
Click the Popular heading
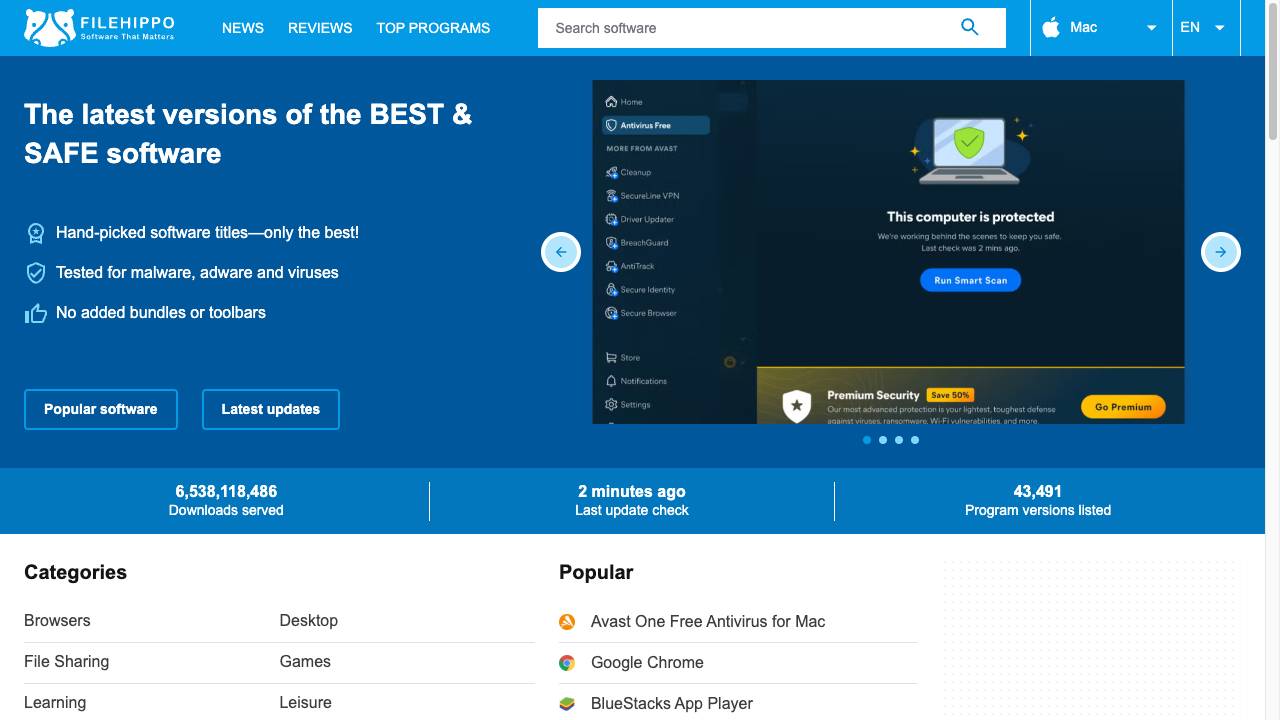tap(596, 572)
